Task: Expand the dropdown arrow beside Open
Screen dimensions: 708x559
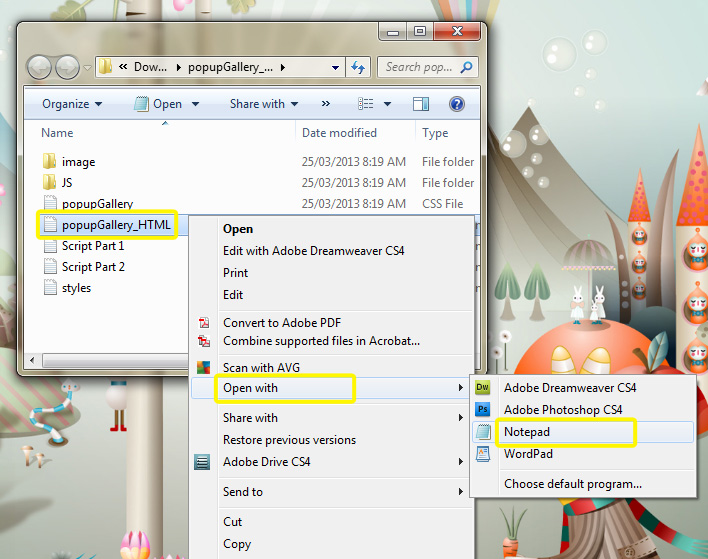Action: pos(195,104)
